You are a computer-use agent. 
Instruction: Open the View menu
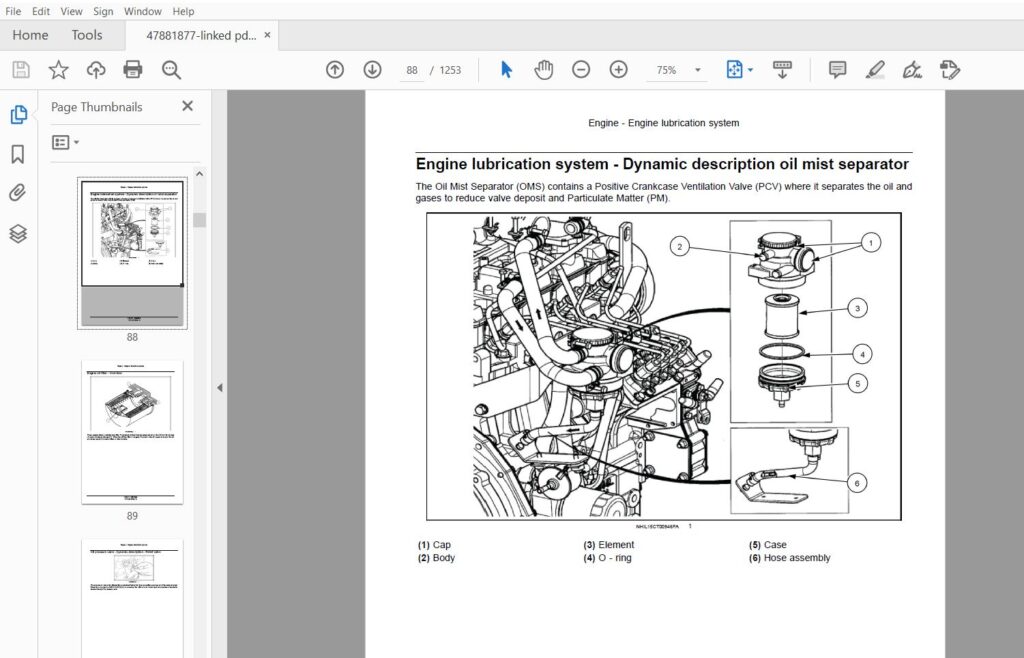click(71, 11)
